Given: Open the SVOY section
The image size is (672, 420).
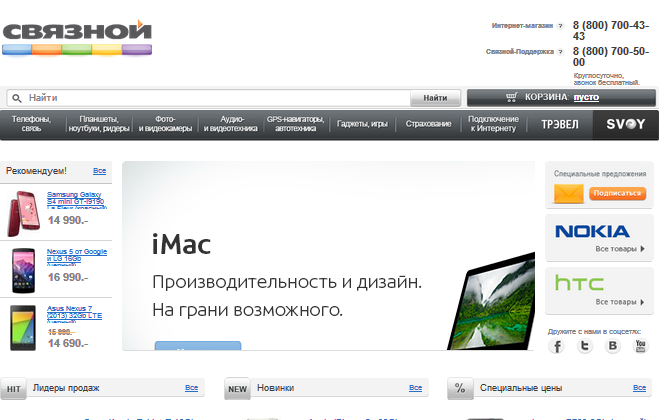Looking at the screenshot, I should pos(626,124).
